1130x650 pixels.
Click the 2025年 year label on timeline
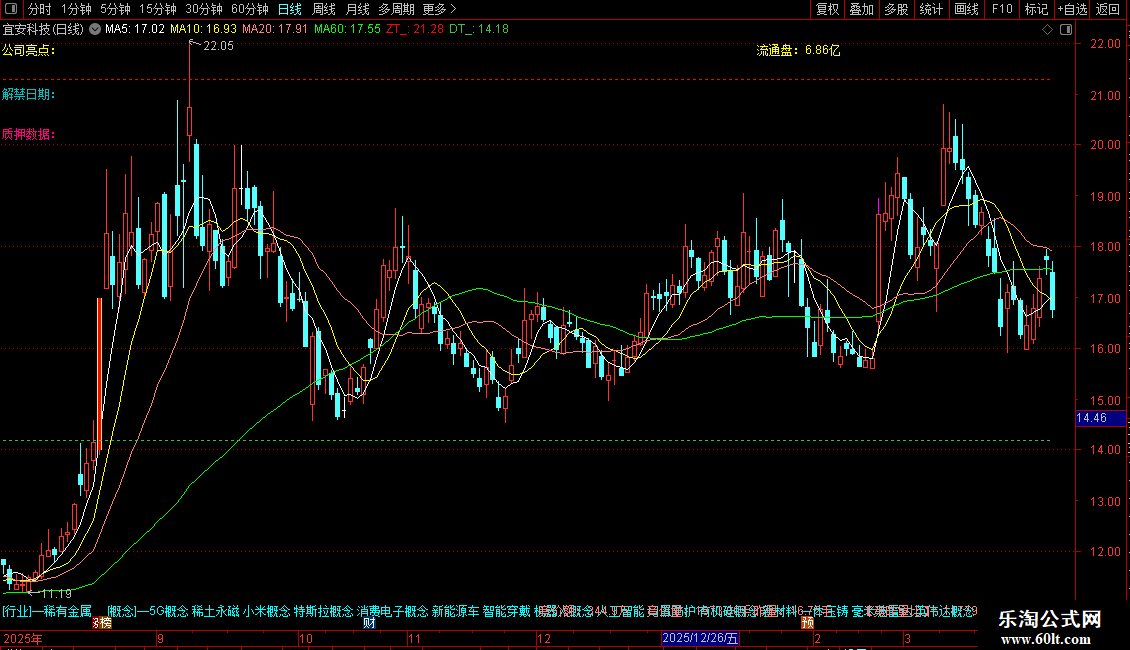[x=22, y=638]
